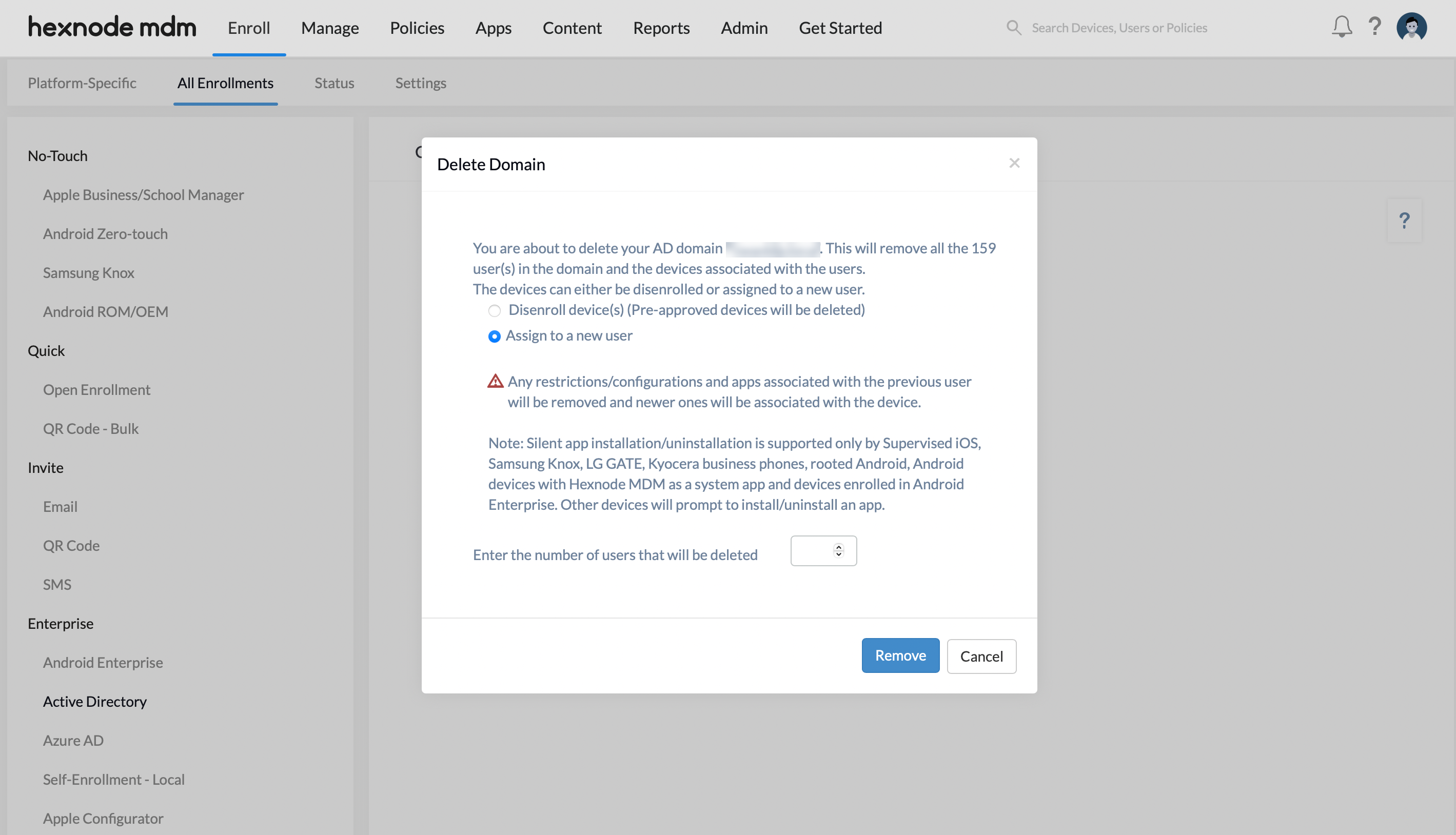
Task: Switch to Status sub-tab
Action: coord(335,83)
